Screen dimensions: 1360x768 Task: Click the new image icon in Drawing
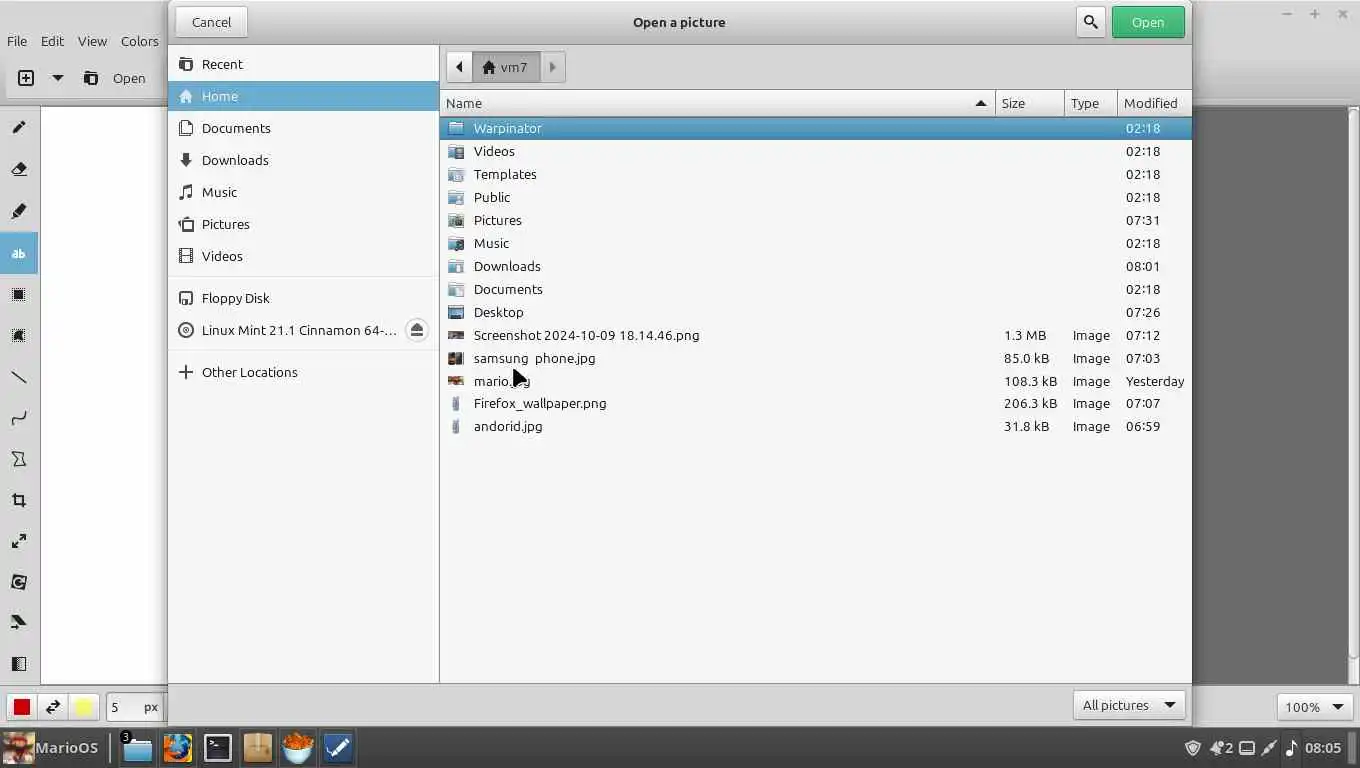pyautogui.click(x=26, y=78)
